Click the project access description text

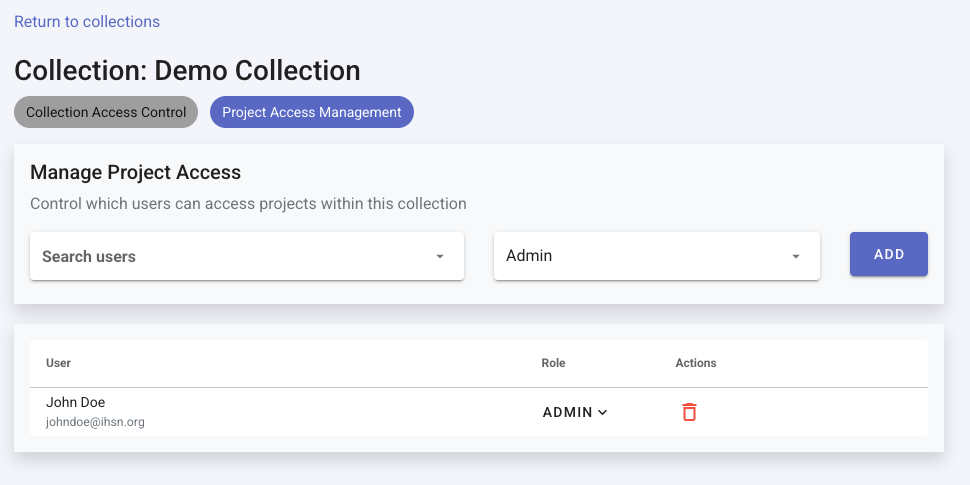(248, 204)
